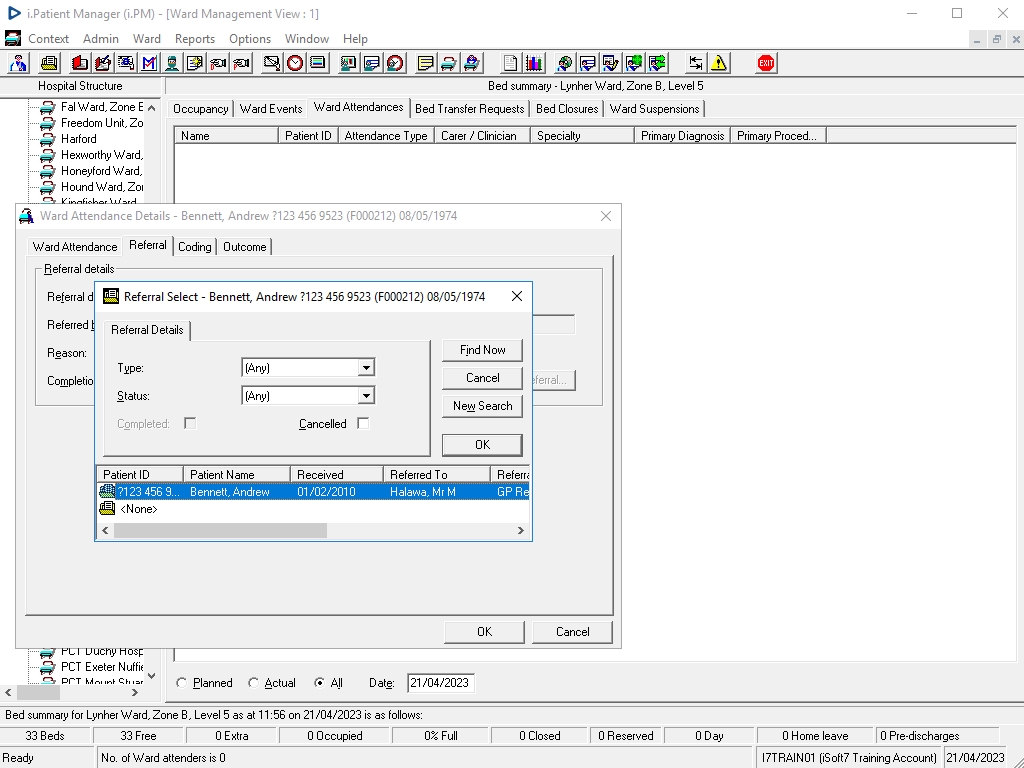The height and width of the screenshot is (768, 1024).
Task: Click the referral icon on the <None> row
Action: [107, 509]
